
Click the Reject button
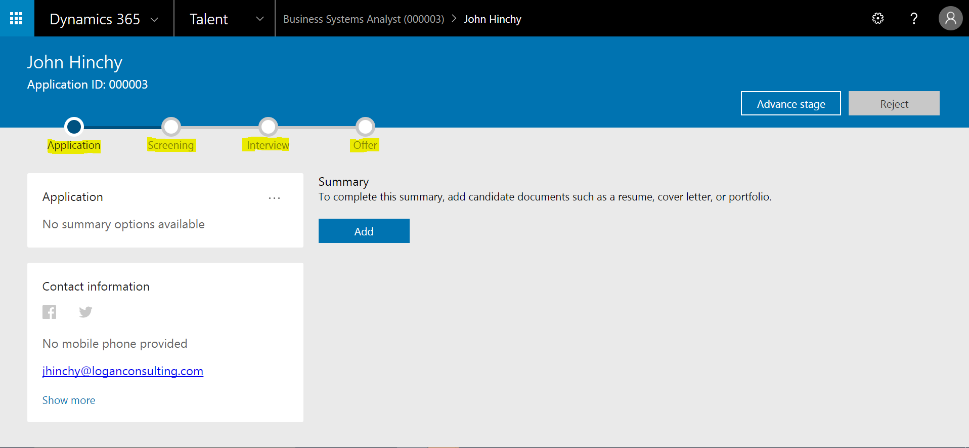894,104
